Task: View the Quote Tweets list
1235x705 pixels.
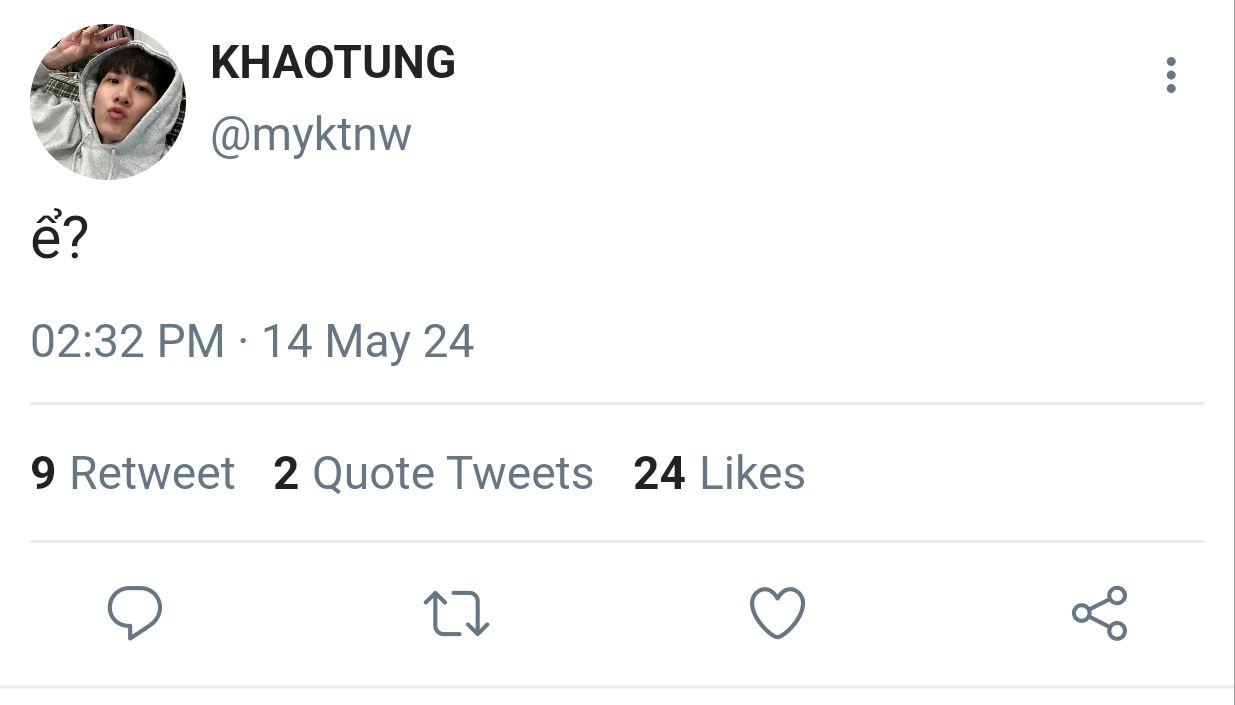Action: 452,473
